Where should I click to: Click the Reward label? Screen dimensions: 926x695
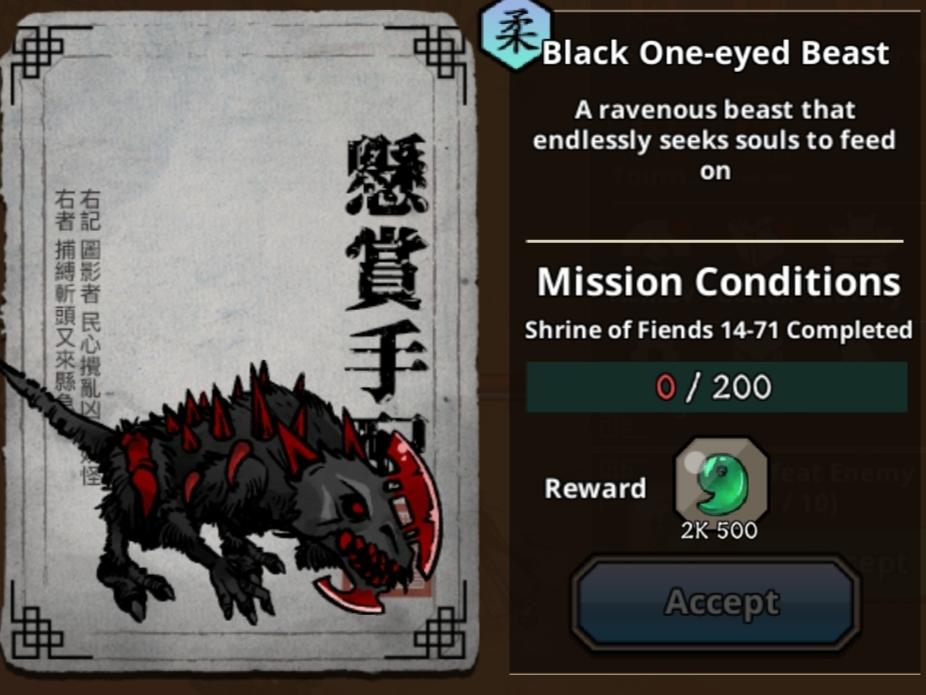tap(595, 488)
